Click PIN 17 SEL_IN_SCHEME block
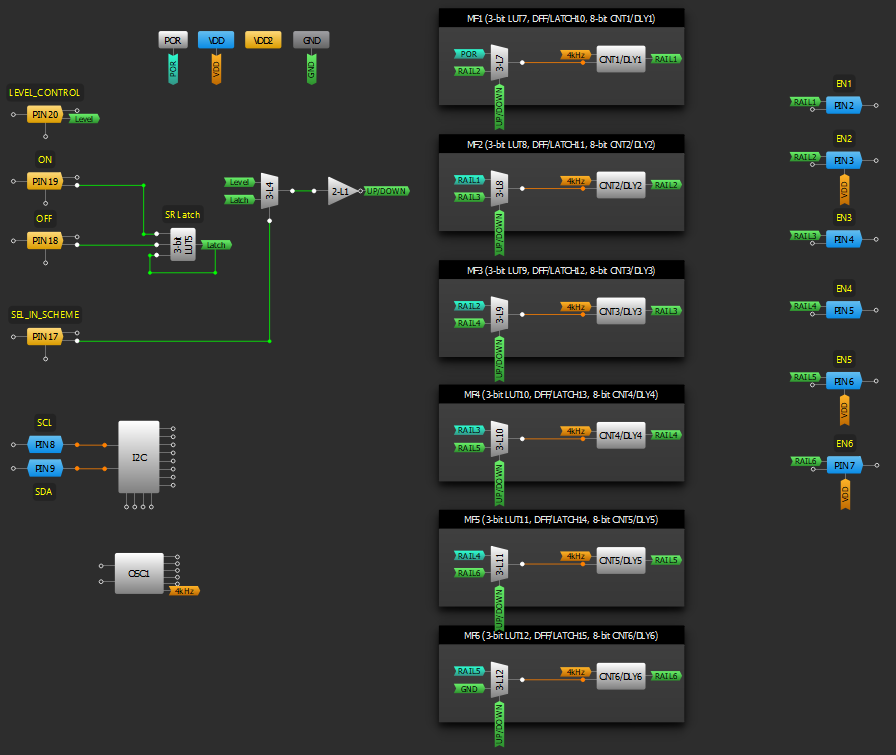This screenshot has width=896, height=755. coord(44,338)
